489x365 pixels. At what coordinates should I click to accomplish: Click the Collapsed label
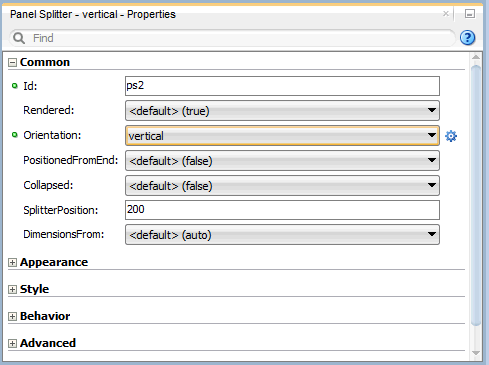(48, 185)
